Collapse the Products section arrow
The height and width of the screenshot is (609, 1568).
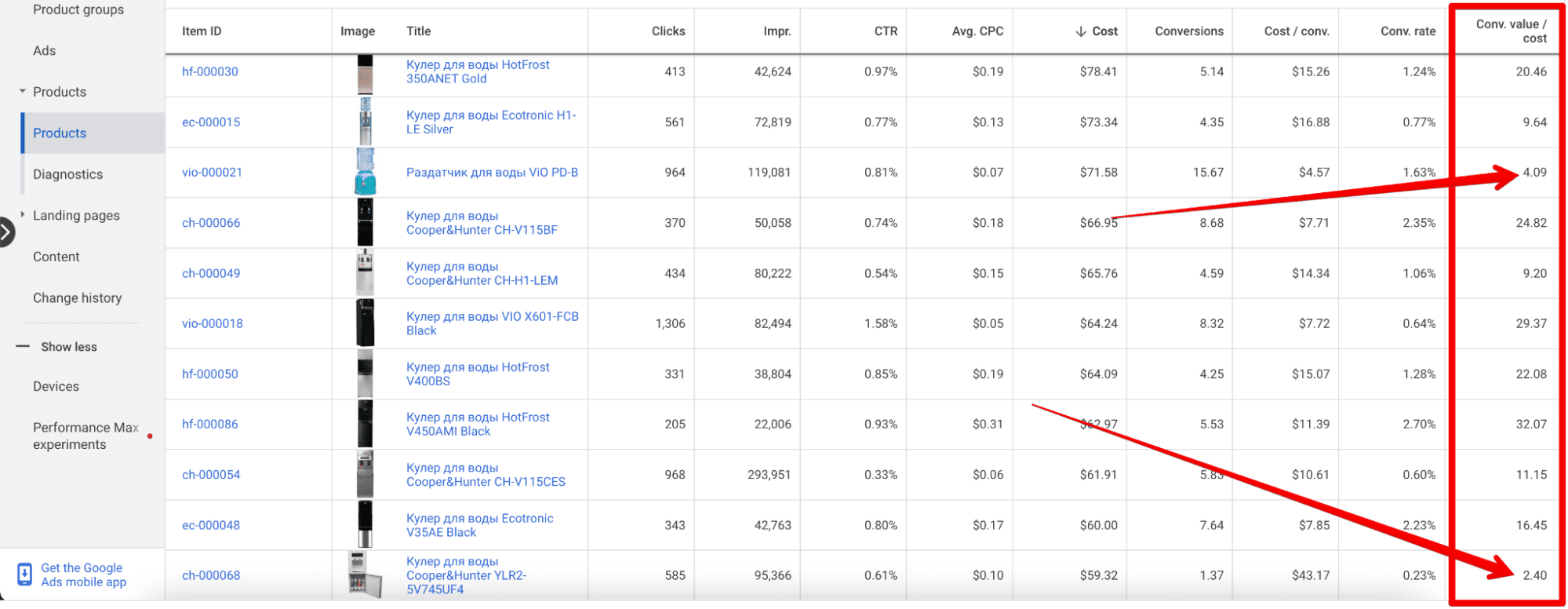tap(23, 92)
